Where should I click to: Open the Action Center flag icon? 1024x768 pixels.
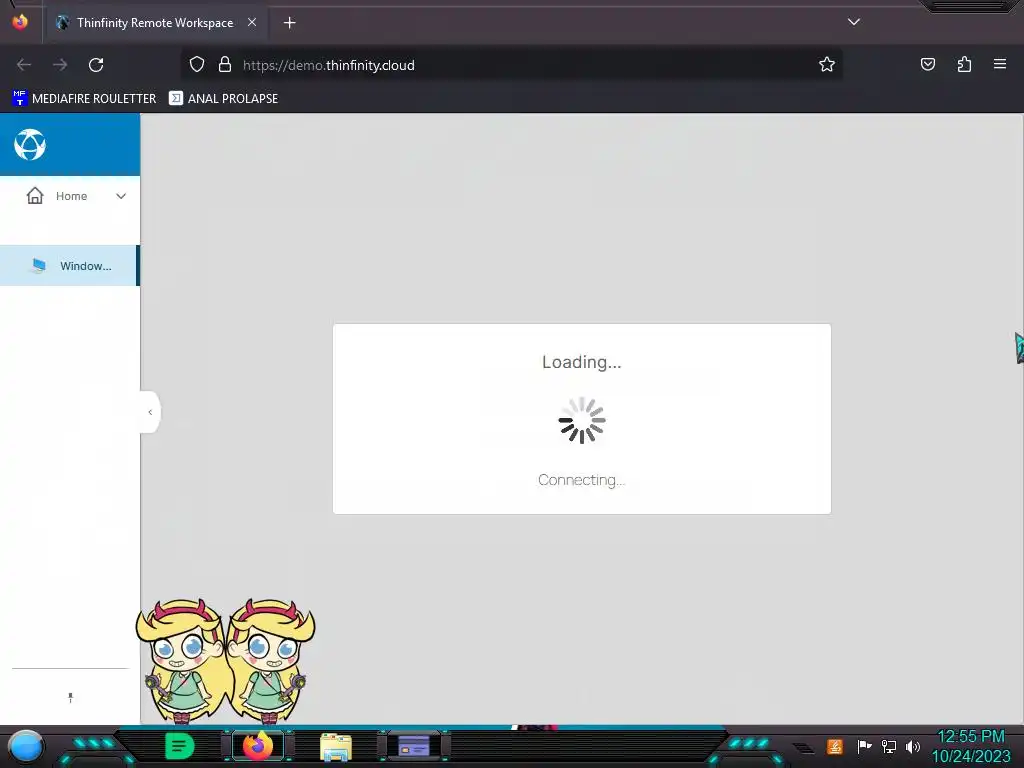click(864, 746)
